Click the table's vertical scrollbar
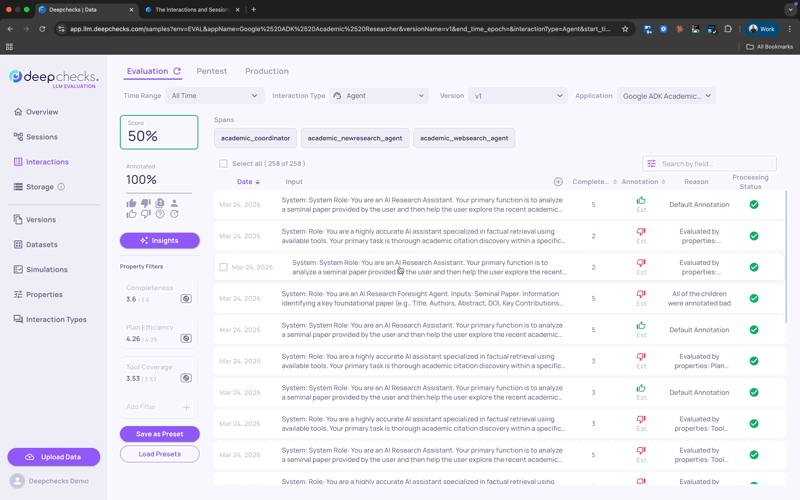 [786, 257]
